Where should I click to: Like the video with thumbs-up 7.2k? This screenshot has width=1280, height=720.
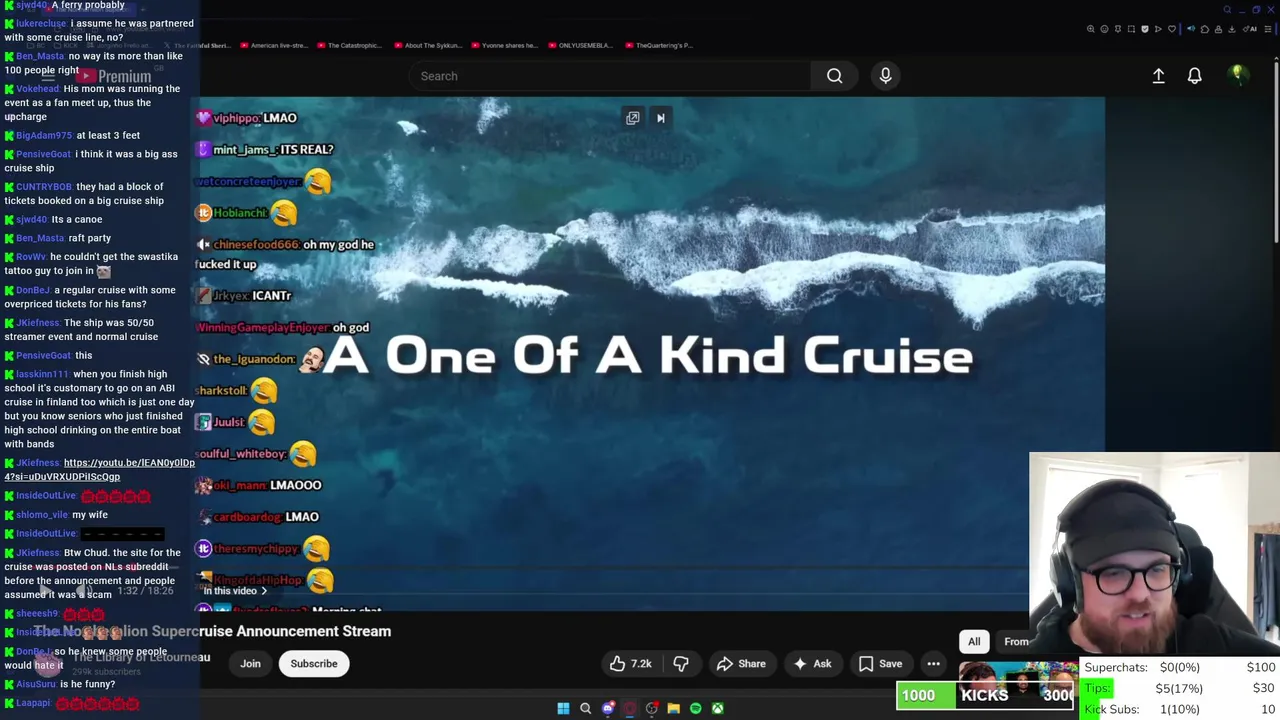click(x=630, y=664)
